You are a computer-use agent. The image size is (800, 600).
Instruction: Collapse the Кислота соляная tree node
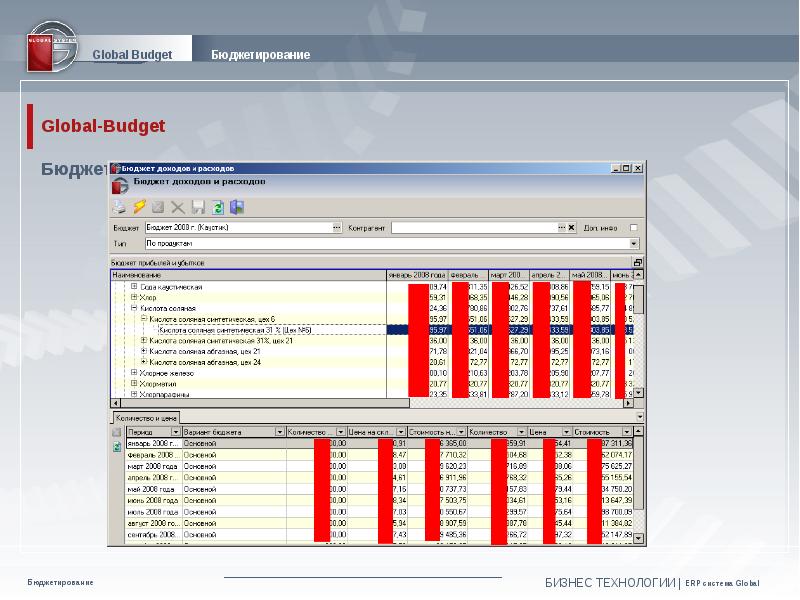(x=134, y=309)
